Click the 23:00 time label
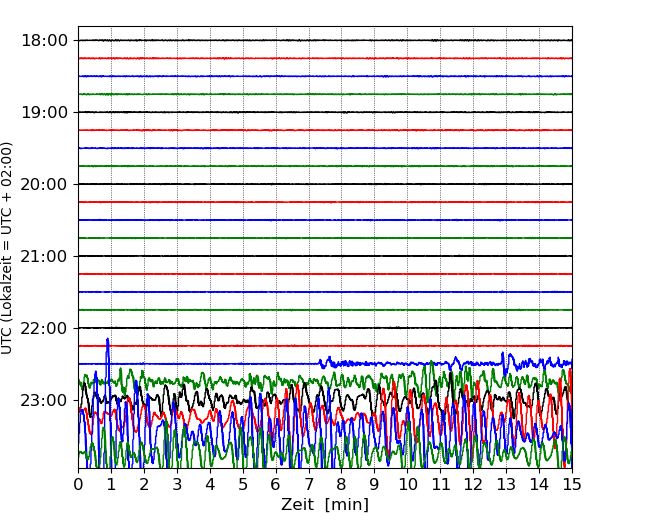The height and width of the screenshot is (520, 650). (x=44, y=401)
